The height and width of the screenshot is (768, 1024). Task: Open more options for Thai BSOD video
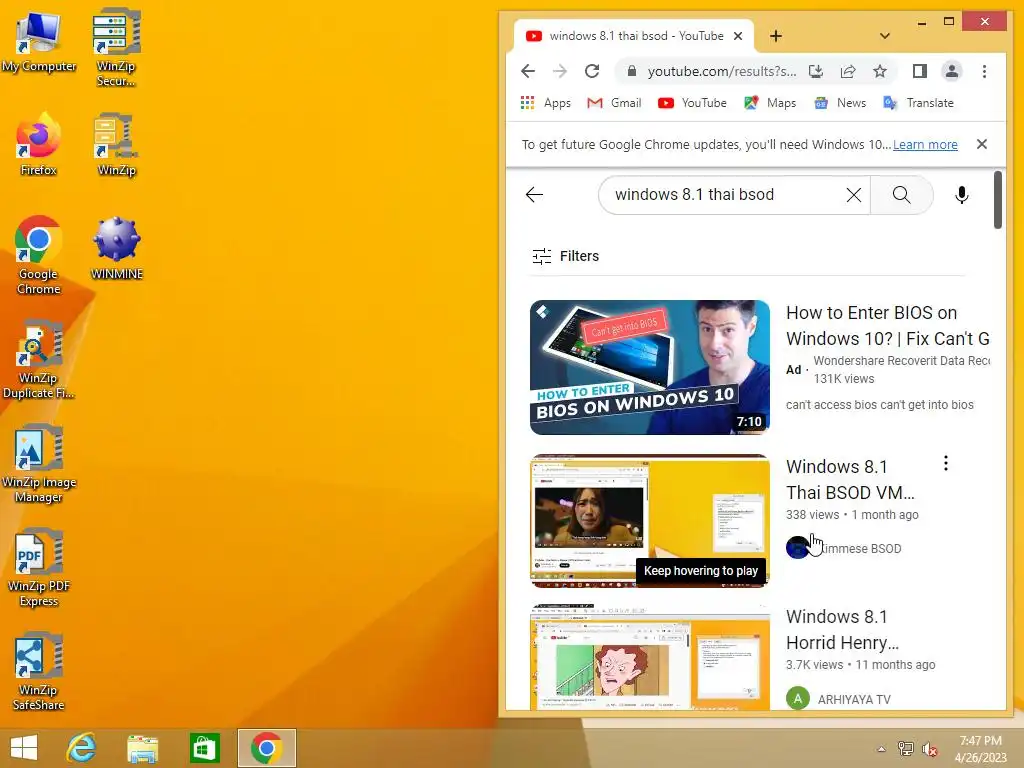click(946, 464)
